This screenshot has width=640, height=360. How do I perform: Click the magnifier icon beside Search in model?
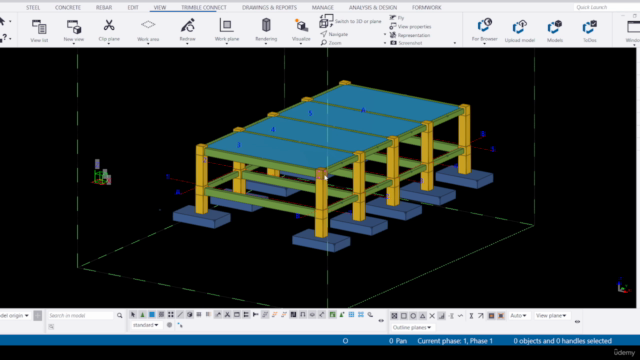coord(120,316)
